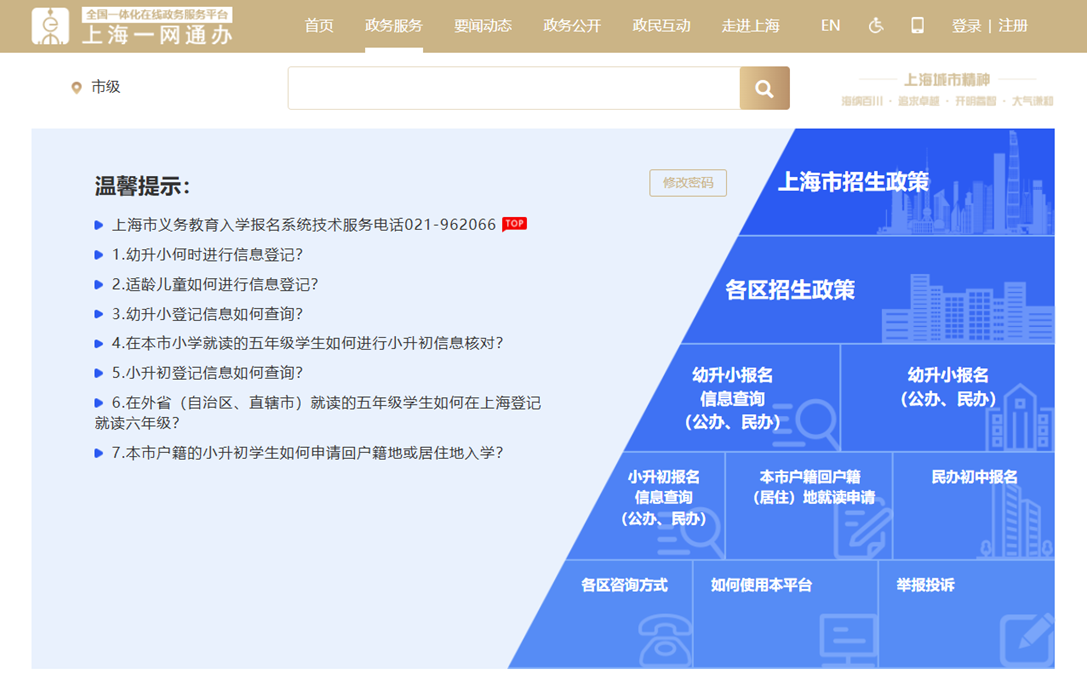
Task: Open question 1 幼升小何时进行信息登记
Action: pyautogui.click(x=207, y=254)
